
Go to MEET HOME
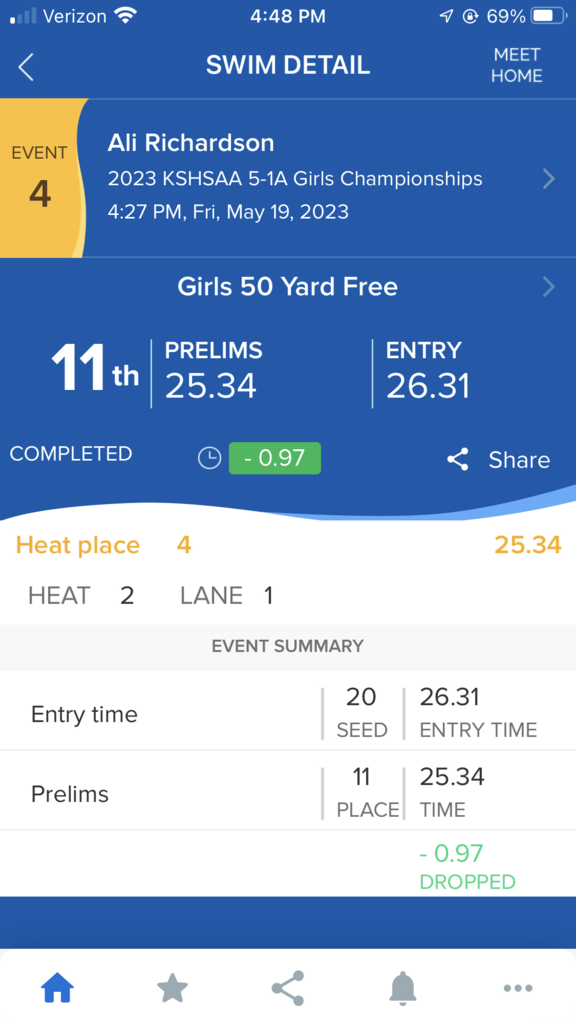pyautogui.click(x=517, y=65)
